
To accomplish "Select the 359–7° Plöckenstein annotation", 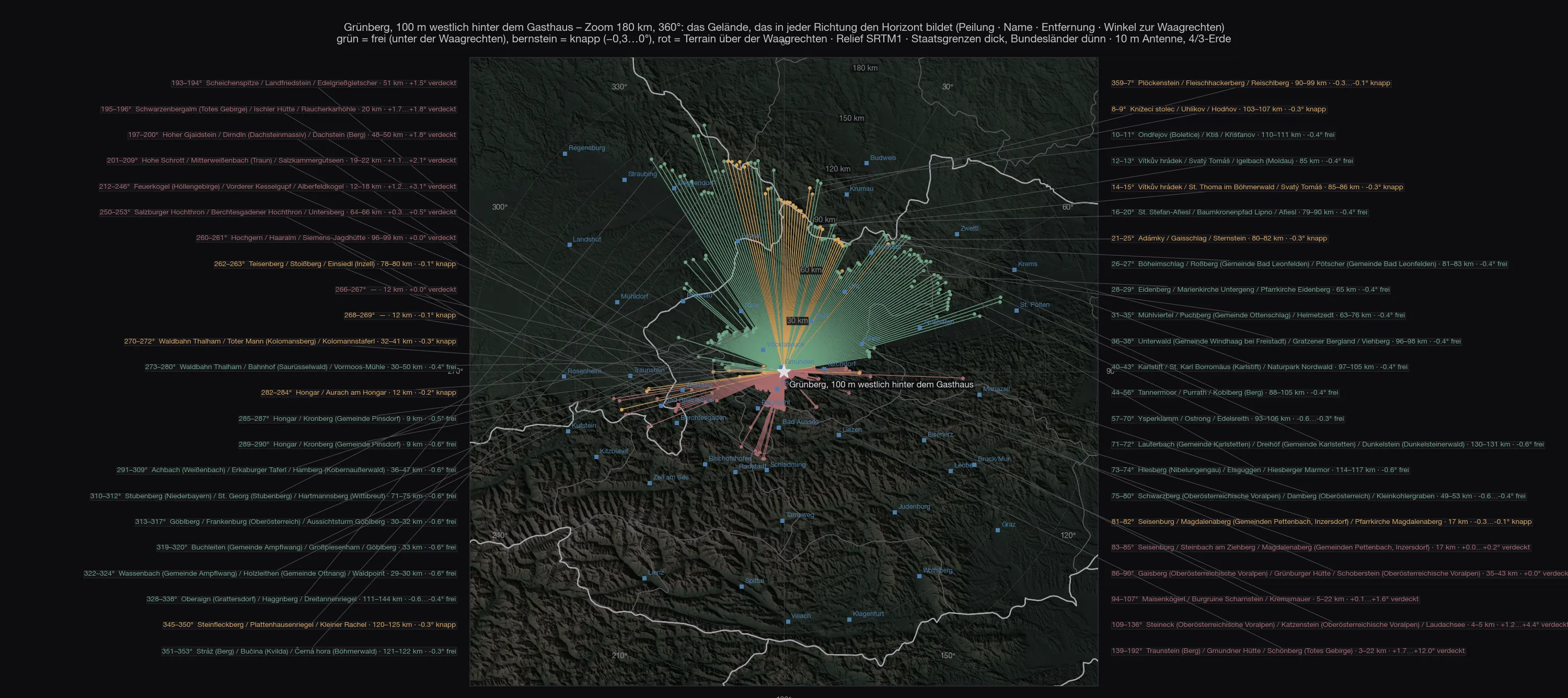I will [x=1251, y=84].
